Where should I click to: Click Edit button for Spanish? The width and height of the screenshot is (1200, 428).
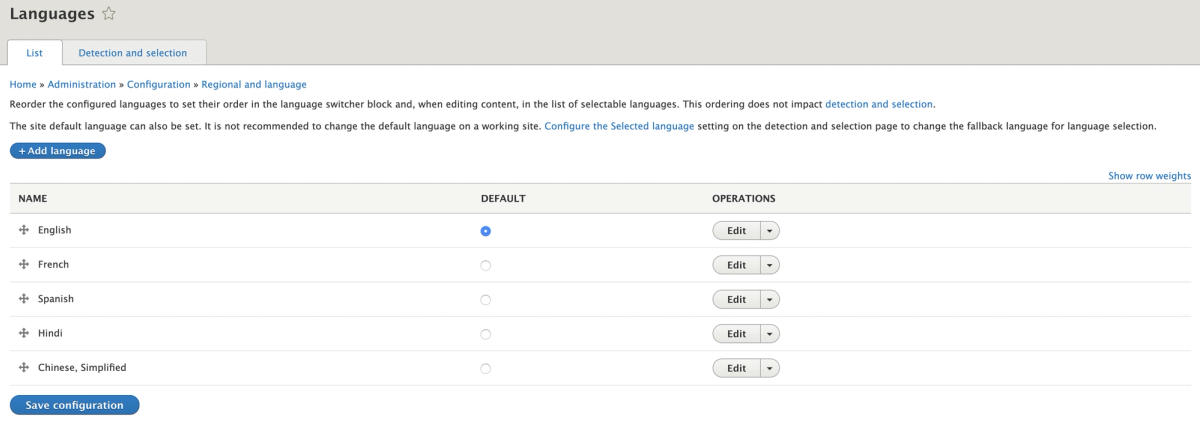click(737, 299)
